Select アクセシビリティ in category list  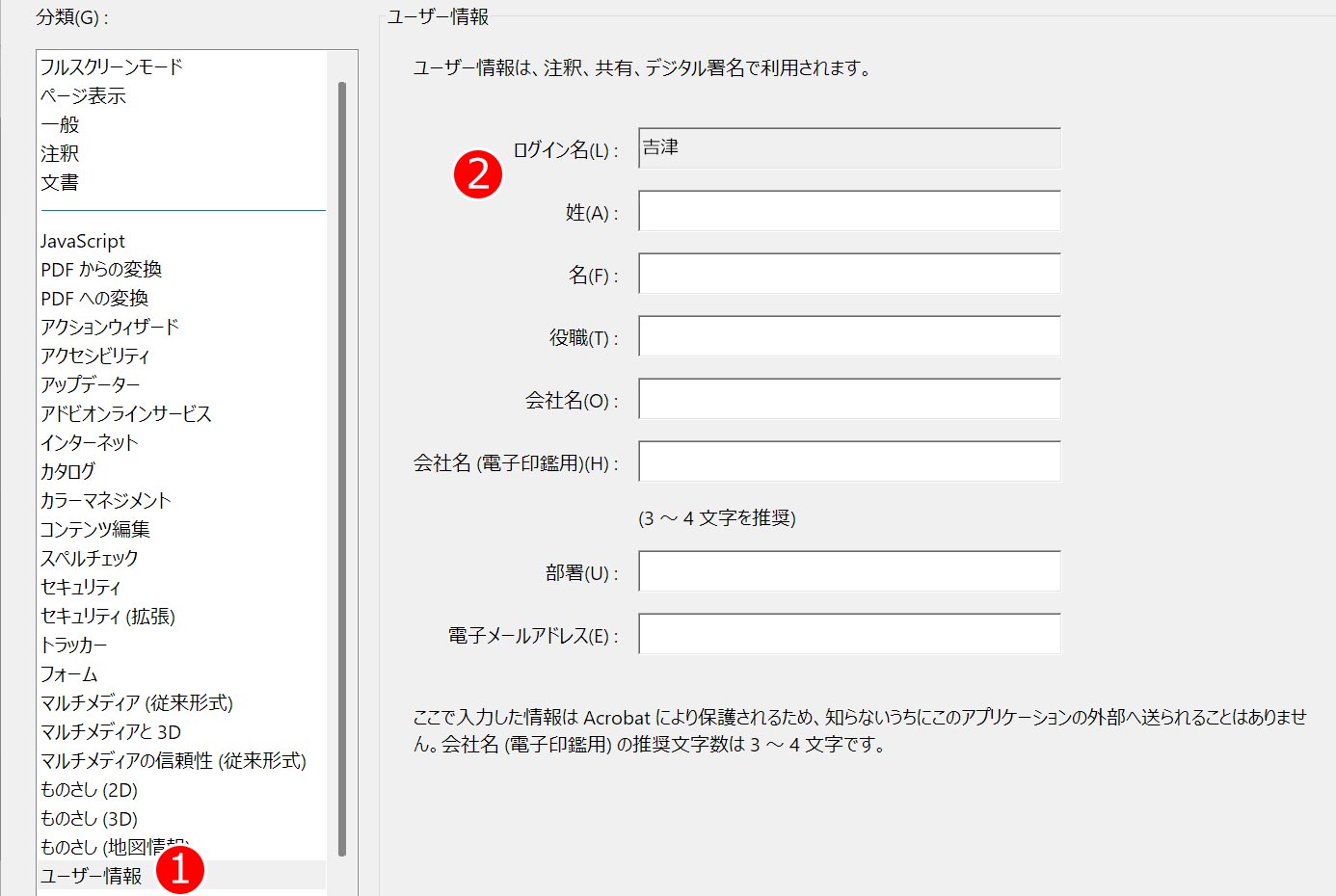tap(94, 356)
